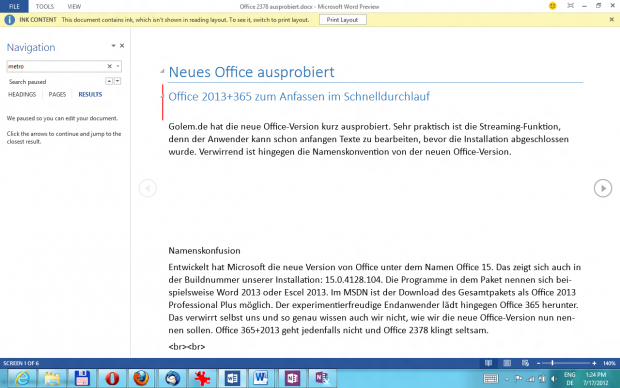The width and height of the screenshot is (620, 388).
Task: Open the battery power tray icon
Action: pos(542,379)
